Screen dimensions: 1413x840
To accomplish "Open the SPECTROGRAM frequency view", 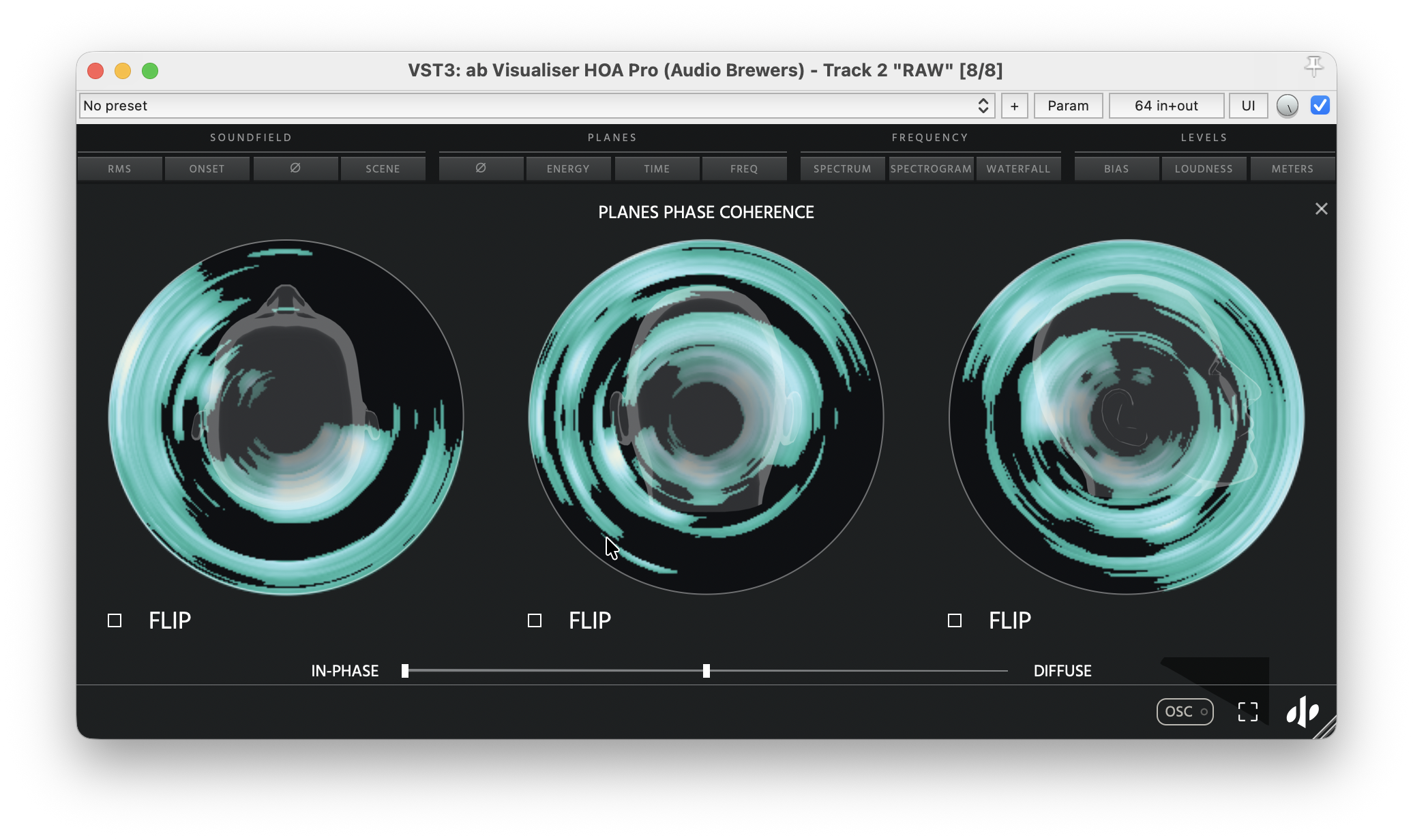I will coord(931,168).
